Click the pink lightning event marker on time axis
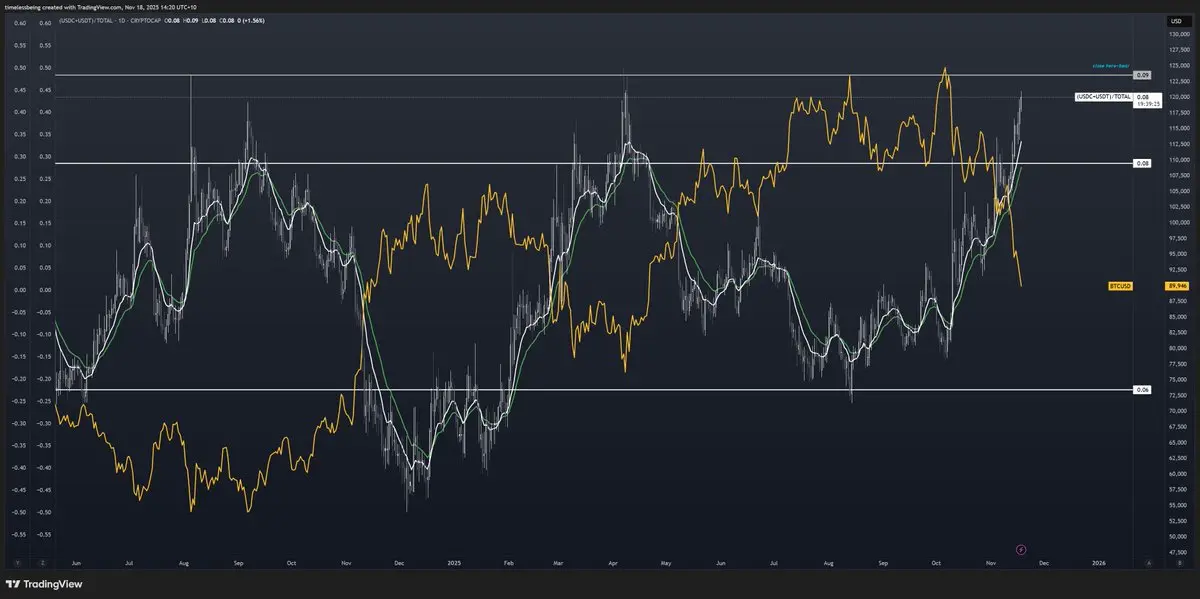The height and width of the screenshot is (599, 1200). pyautogui.click(x=1021, y=548)
